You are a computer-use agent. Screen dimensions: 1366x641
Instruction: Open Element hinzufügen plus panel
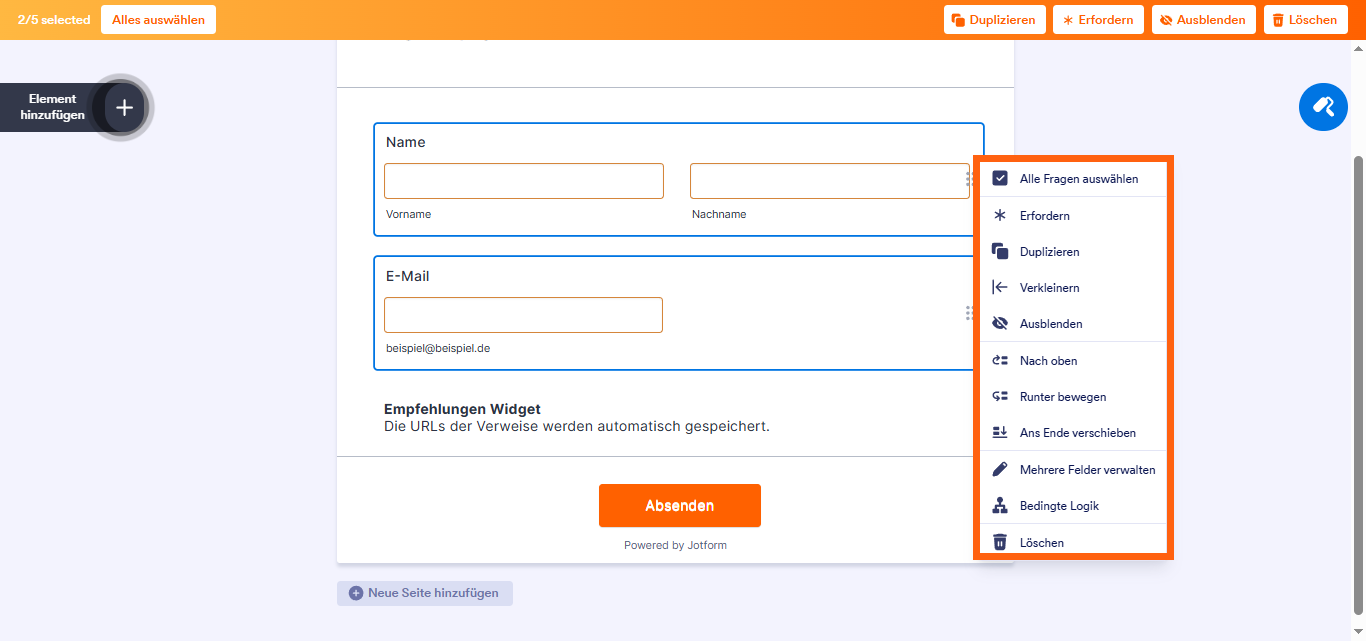point(124,107)
